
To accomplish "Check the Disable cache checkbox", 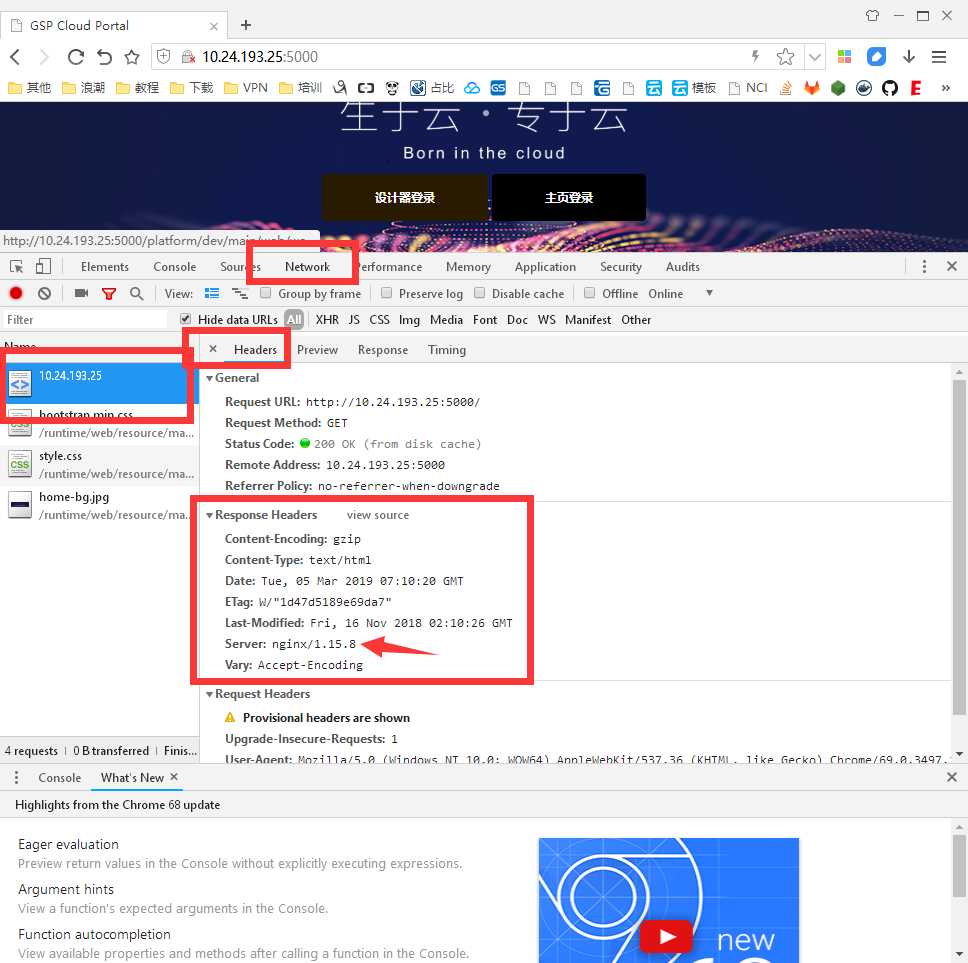I will pyautogui.click(x=480, y=293).
